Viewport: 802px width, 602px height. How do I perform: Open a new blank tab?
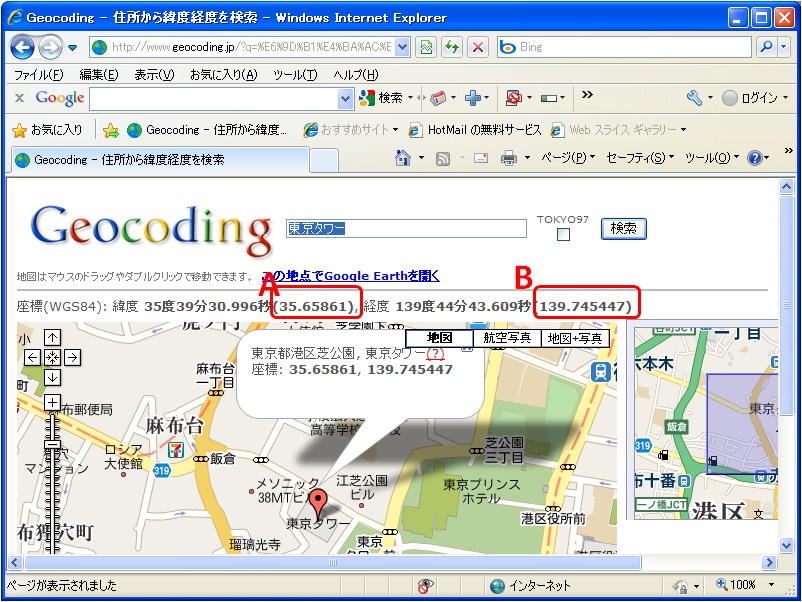coord(324,161)
